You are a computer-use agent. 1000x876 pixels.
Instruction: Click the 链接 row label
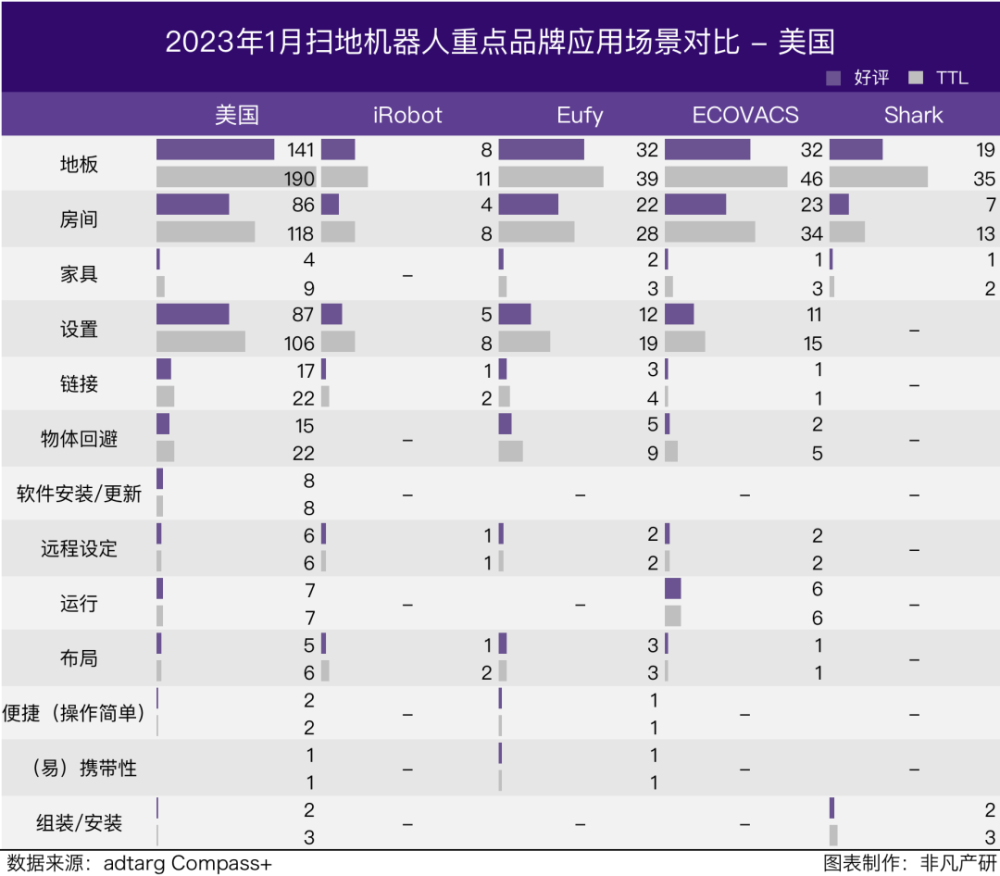coord(79,384)
